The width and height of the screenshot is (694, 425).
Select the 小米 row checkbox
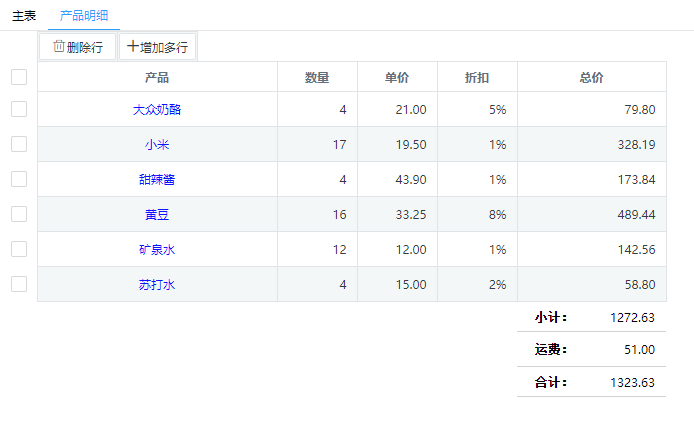tap(19, 144)
